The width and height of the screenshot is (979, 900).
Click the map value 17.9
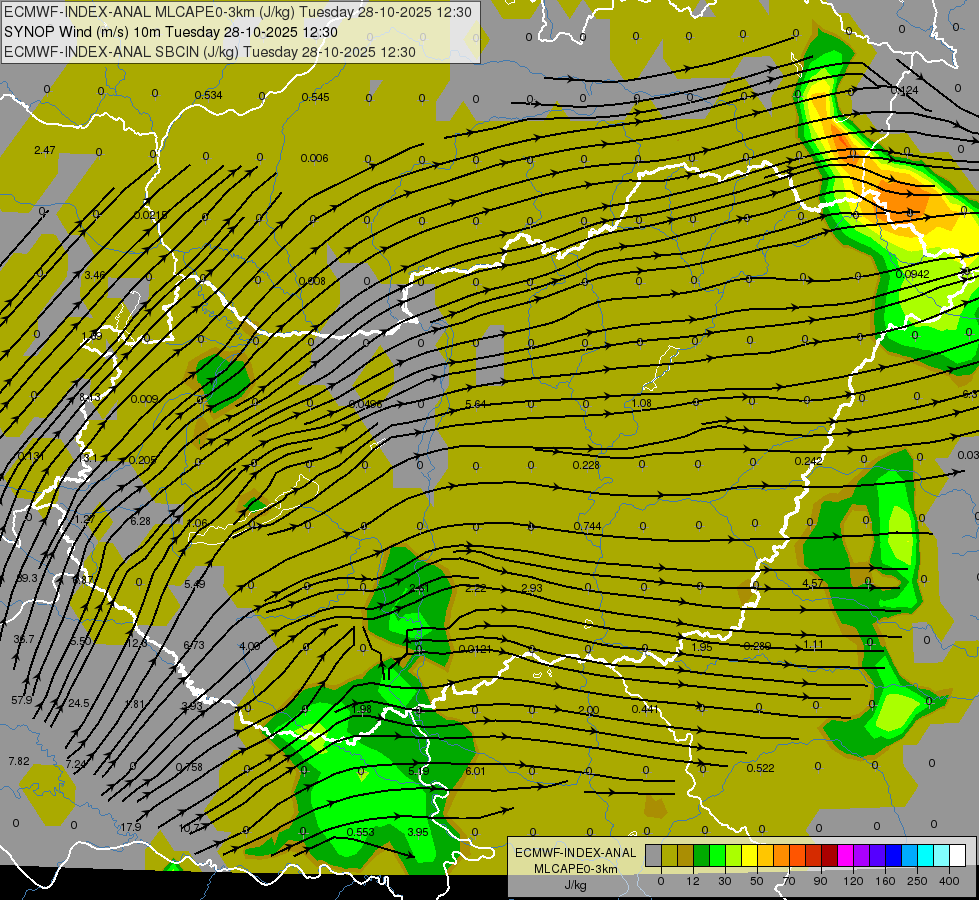coord(130,827)
